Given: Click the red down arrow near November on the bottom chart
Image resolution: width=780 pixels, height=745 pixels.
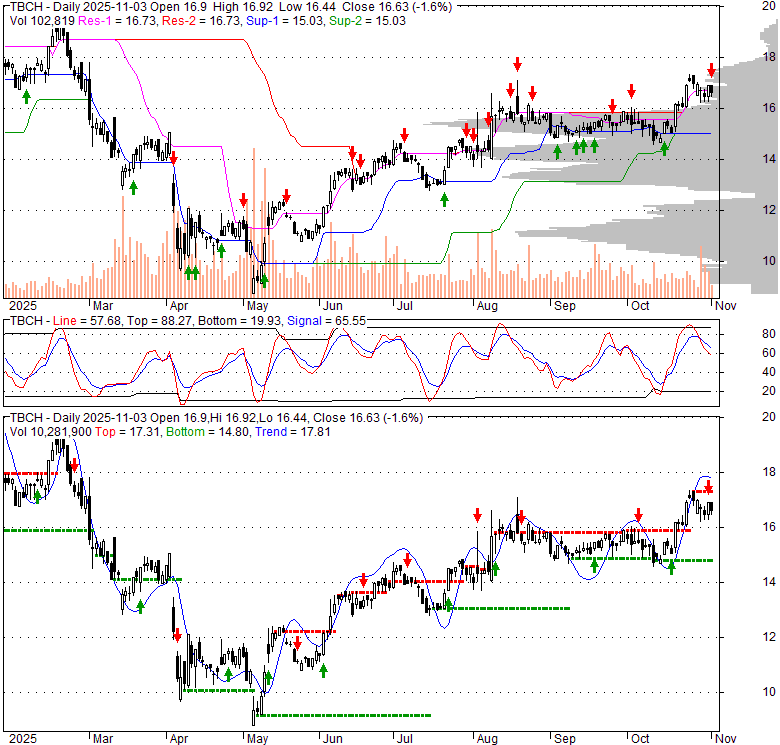Looking at the screenshot, I should click(x=708, y=486).
